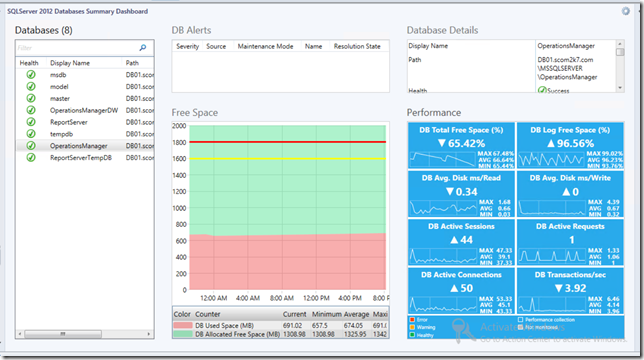Click the yellow Warning legend swatch
644x360 pixels.
point(412,327)
